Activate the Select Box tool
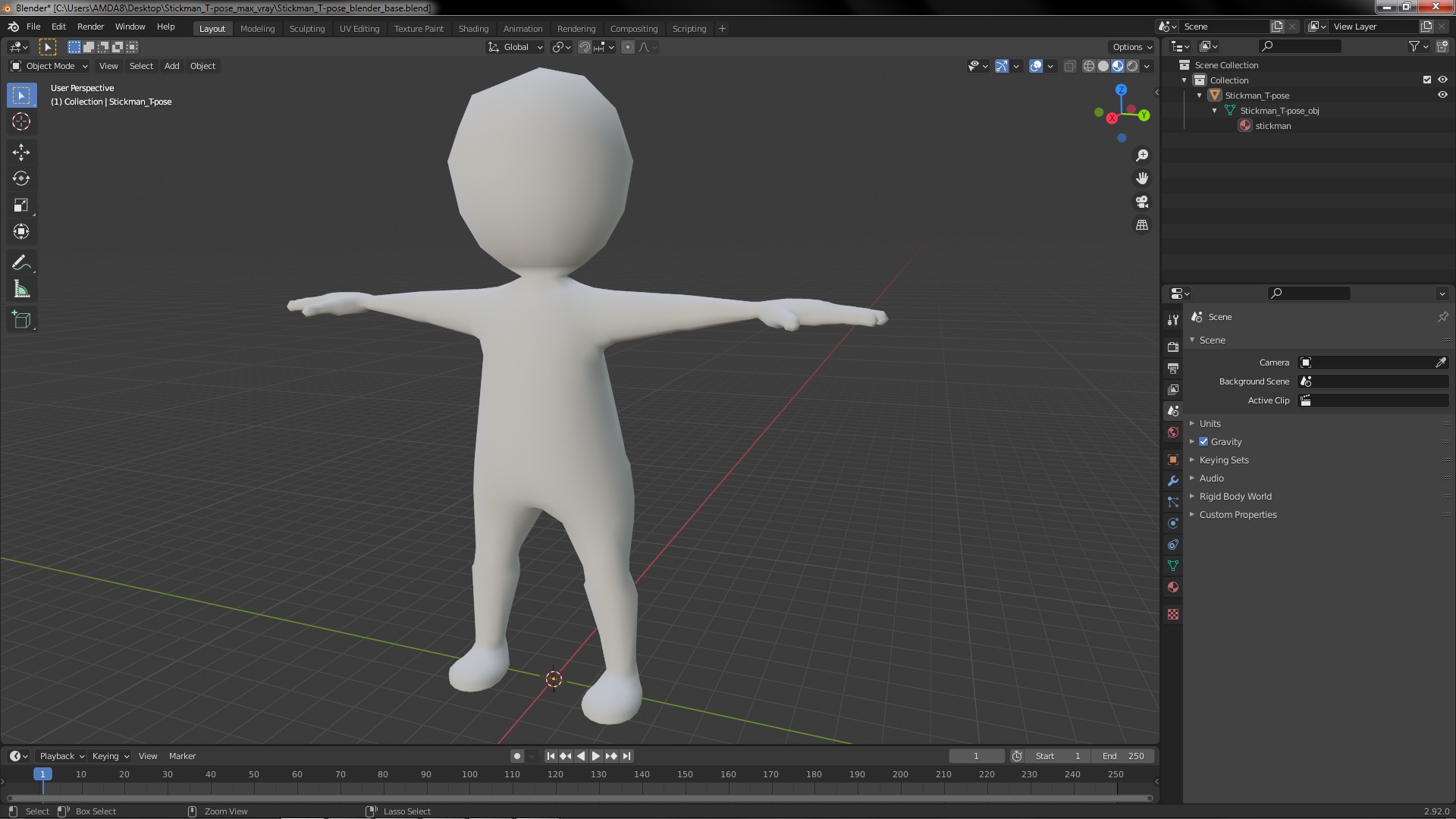This screenshot has height=819, width=1456. (x=21, y=95)
